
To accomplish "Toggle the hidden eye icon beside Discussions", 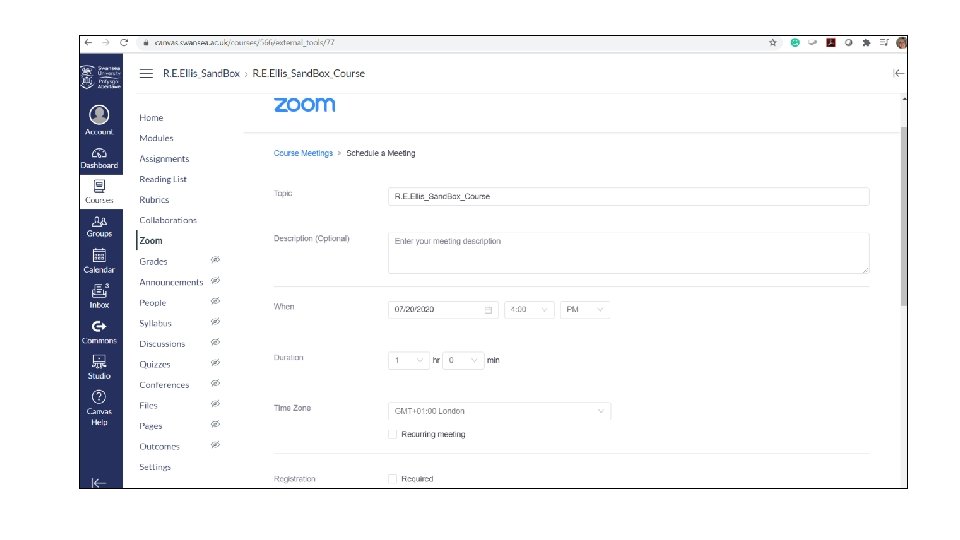I will coord(215,342).
